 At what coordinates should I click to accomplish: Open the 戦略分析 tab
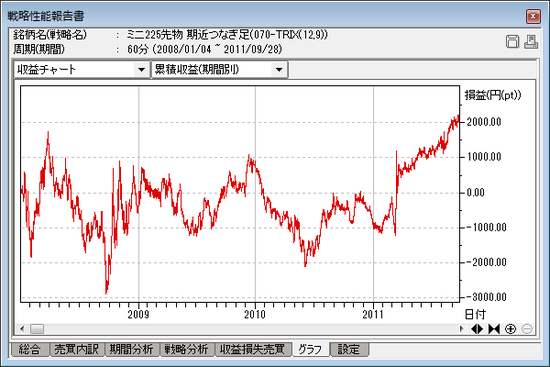187,349
